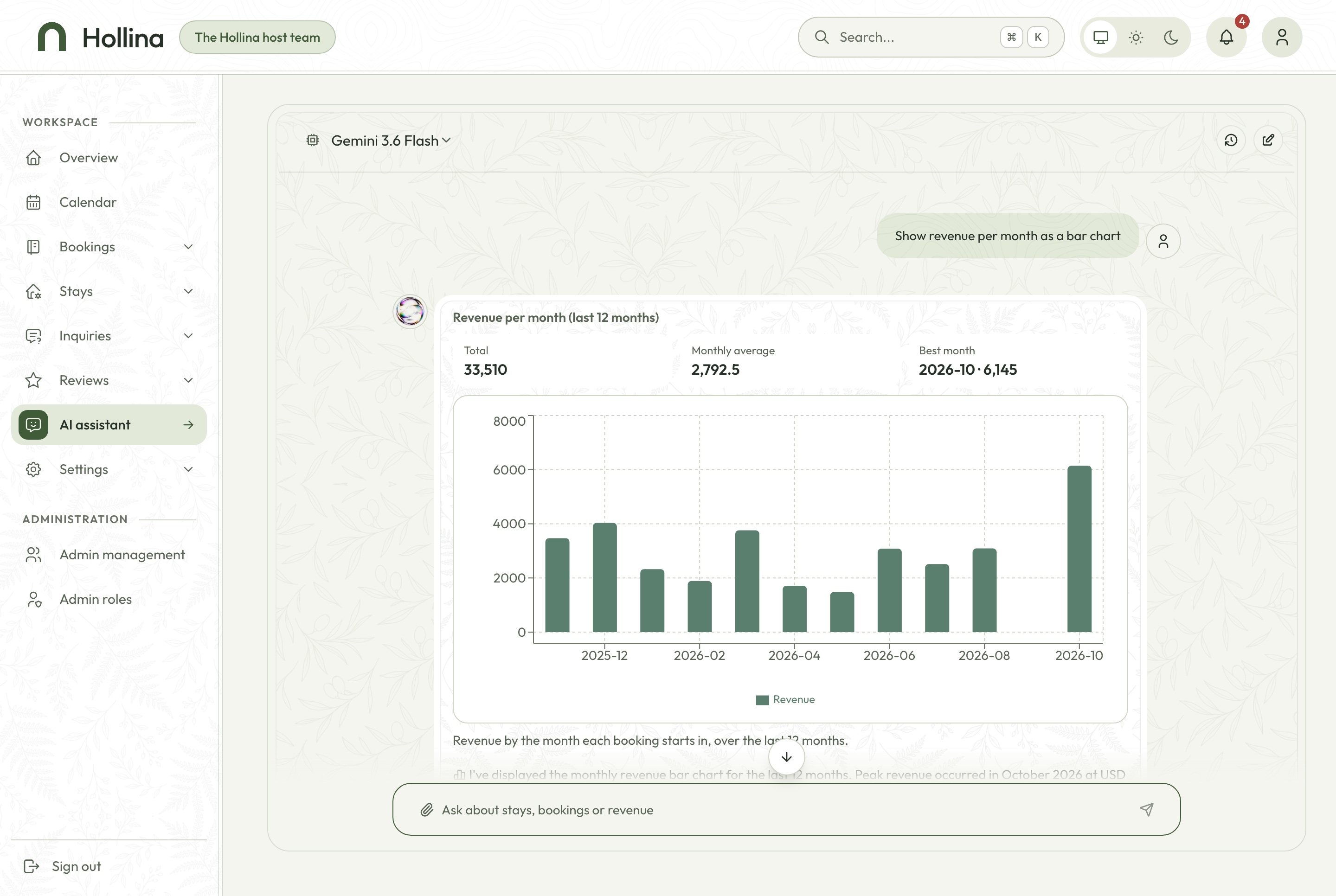Click the send paper-plane icon
Viewport: 1336px width, 896px height.
(x=1146, y=810)
